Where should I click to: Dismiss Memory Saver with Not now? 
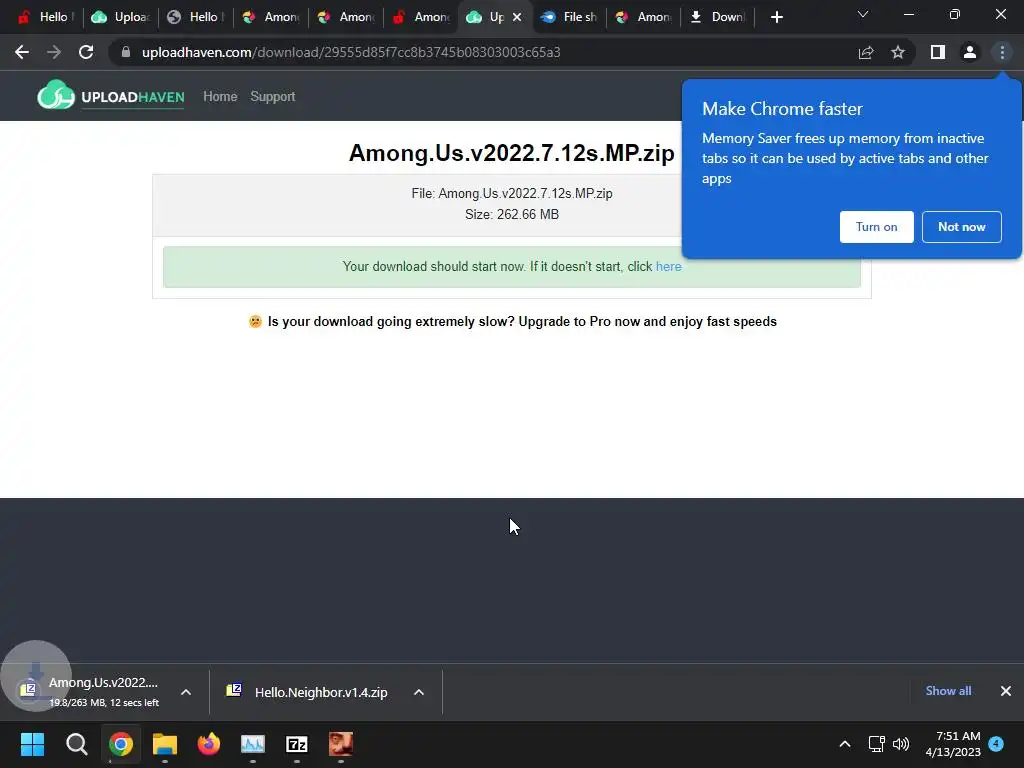961,227
